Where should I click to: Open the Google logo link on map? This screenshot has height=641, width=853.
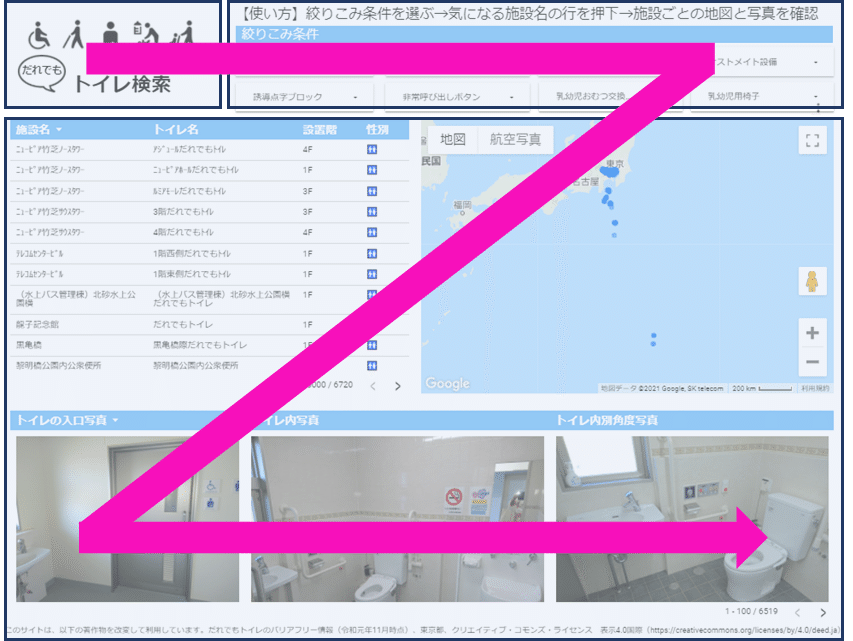pos(448,384)
